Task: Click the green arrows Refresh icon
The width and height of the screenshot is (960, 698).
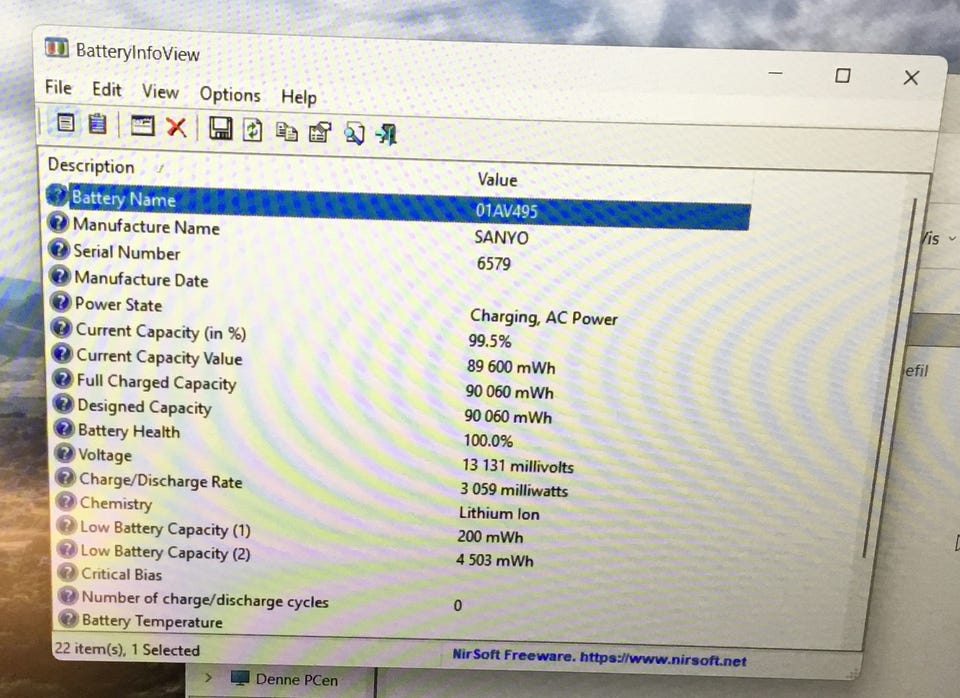Action: point(253,130)
